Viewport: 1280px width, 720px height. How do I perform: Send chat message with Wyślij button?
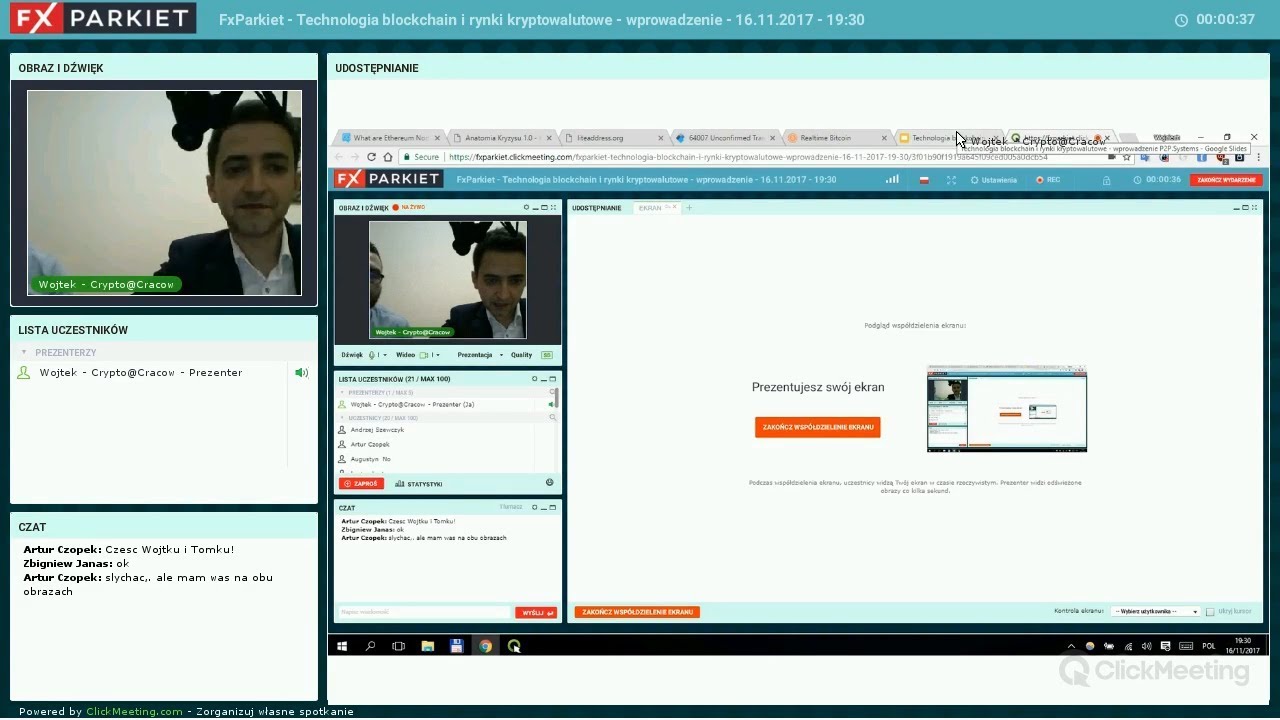[x=536, y=612]
